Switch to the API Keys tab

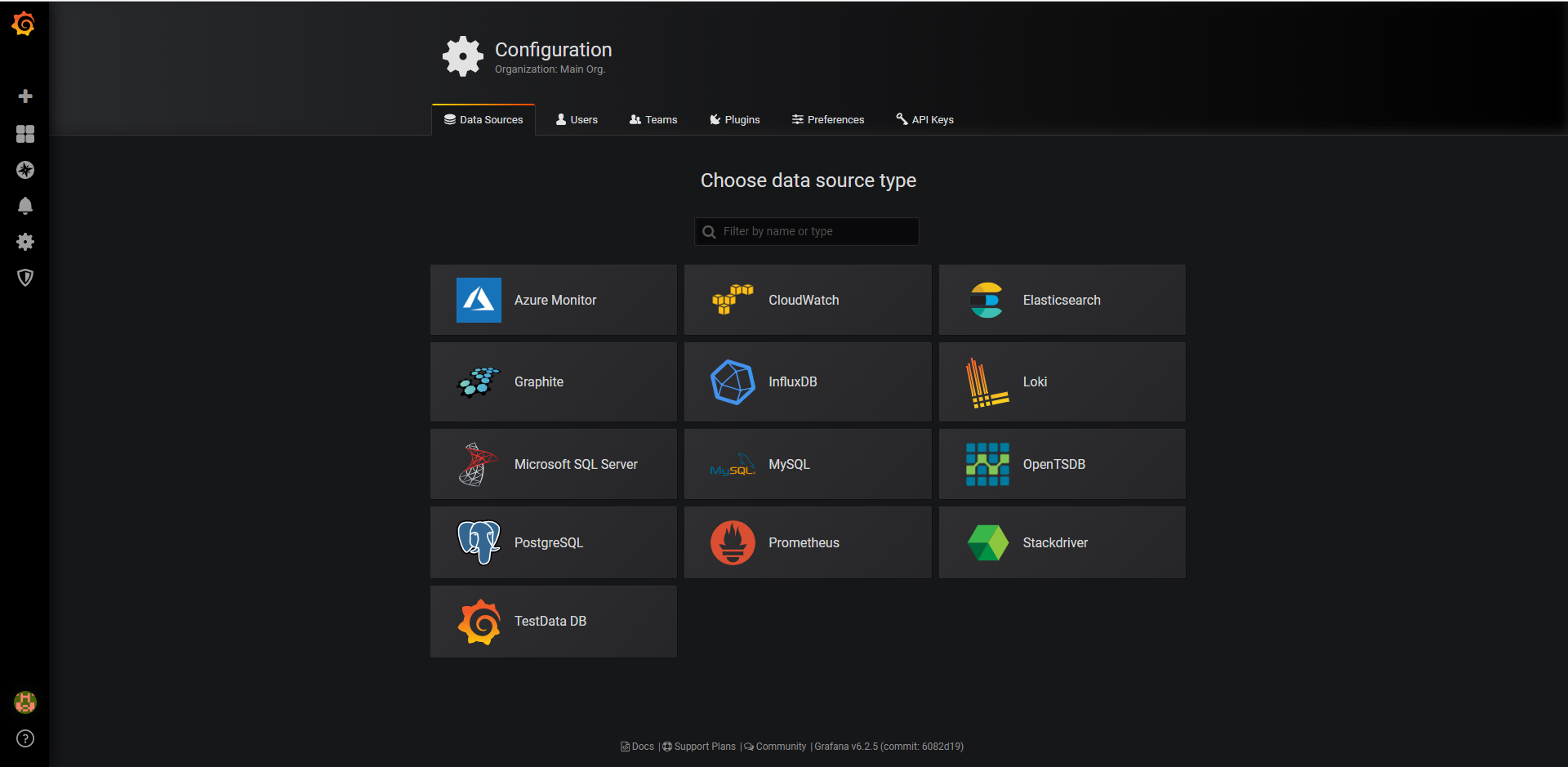tap(924, 119)
